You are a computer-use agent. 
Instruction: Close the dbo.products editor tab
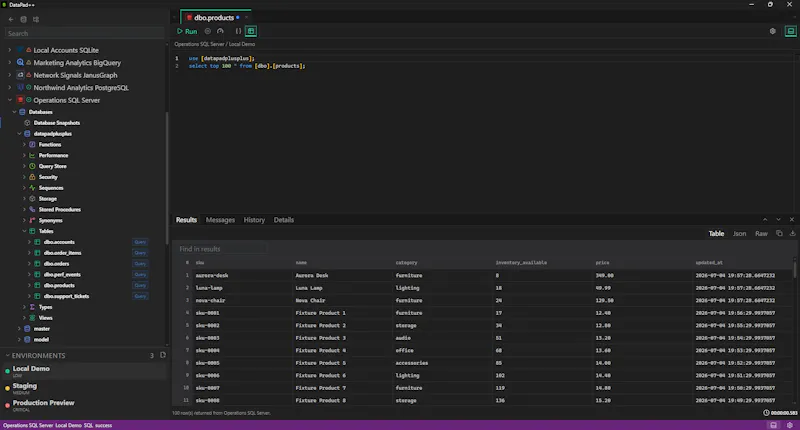(x=246, y=17)
